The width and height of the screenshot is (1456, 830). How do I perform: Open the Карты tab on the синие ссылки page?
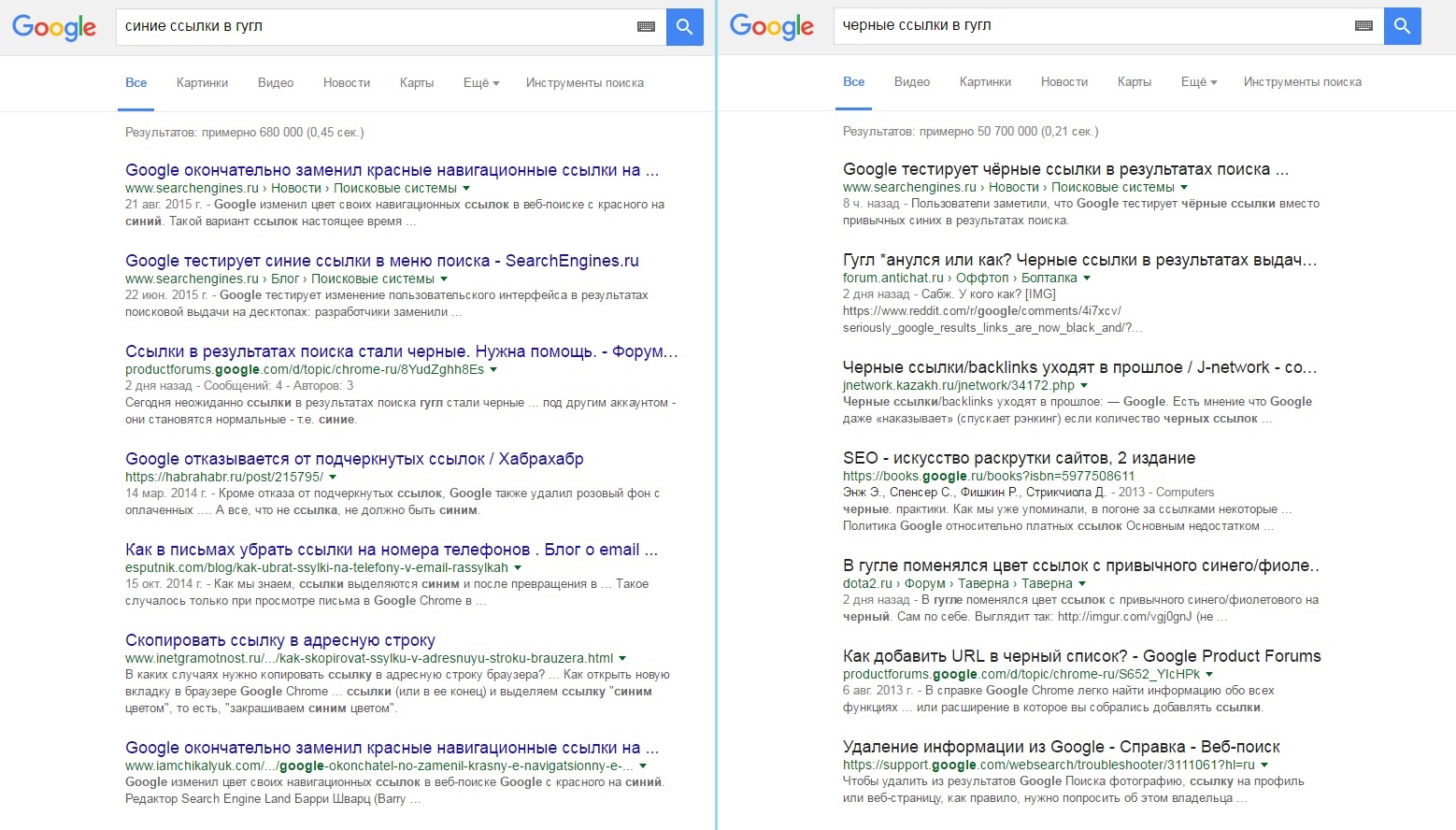(x=417, y=83)
